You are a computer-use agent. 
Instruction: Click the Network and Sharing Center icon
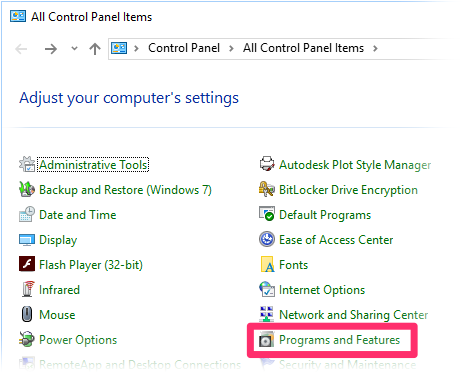267,314
